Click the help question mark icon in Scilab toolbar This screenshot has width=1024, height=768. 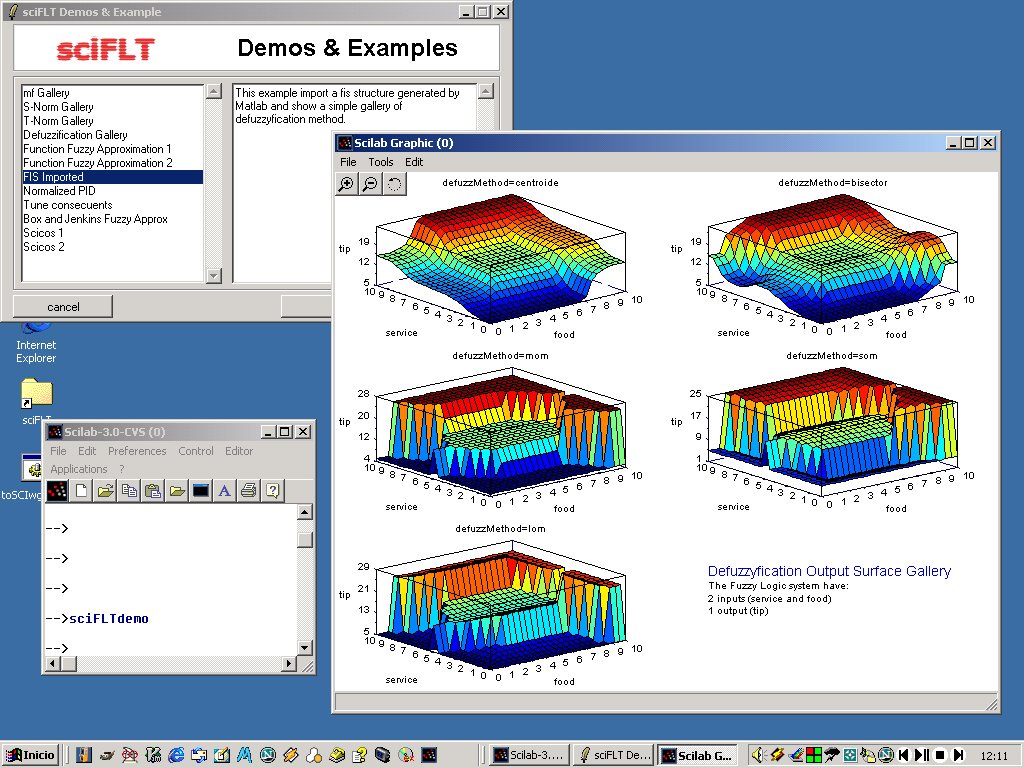click(272, 490)
